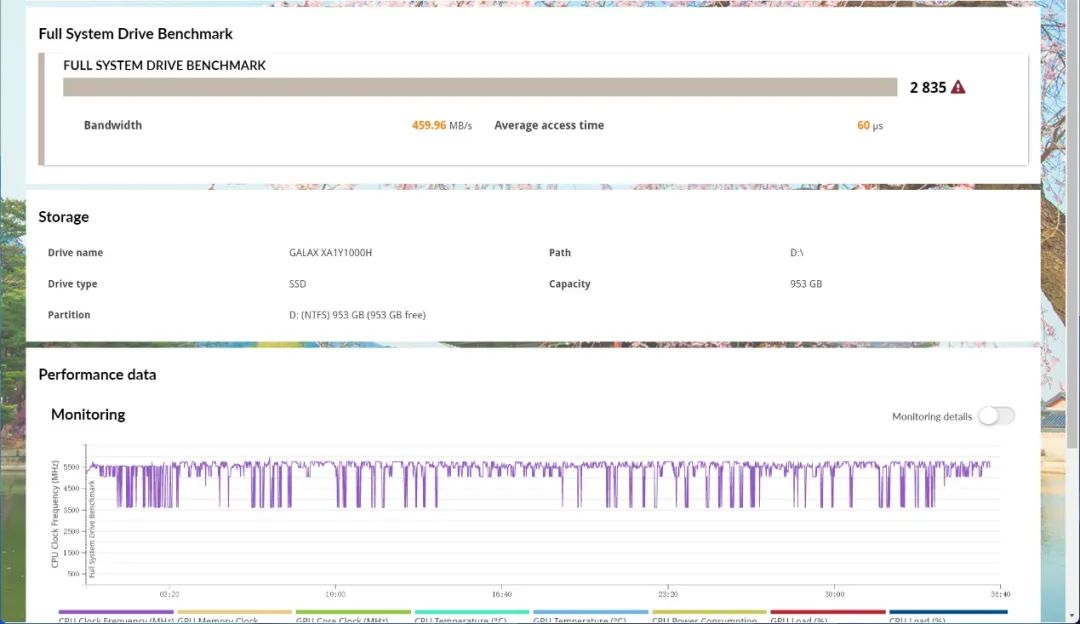1080x624 pixels.
Task: Click the red warning triangle beside score
Action: click(958, 87)
